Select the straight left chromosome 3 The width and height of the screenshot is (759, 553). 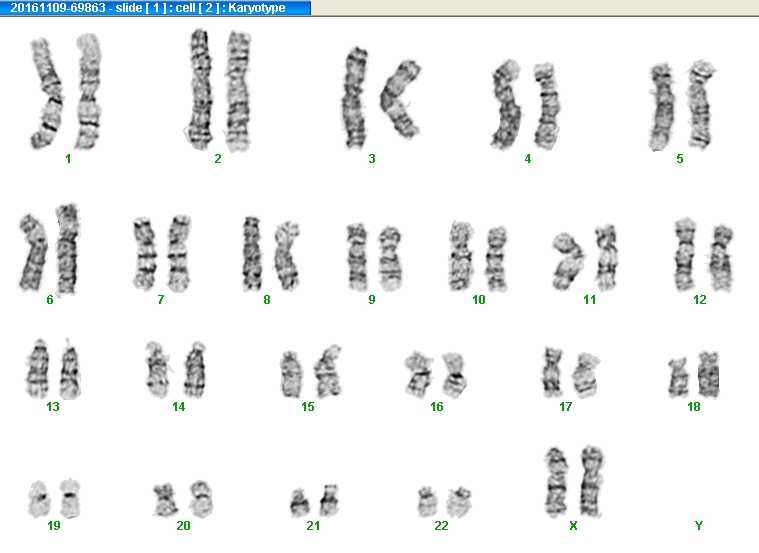[355, 97]
